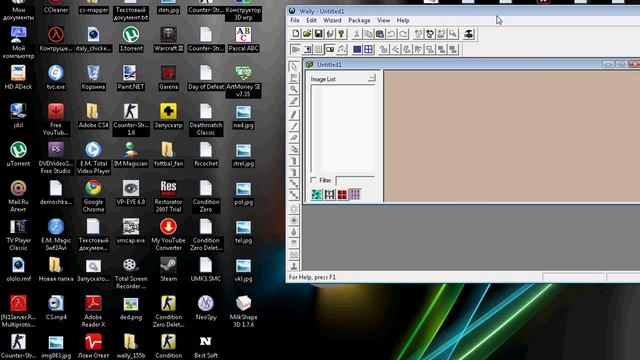This screenshot has height=360, width=640.
Task: Select the ArtMoney SE v7.35 desktop icon
Action: pos(243,81)
